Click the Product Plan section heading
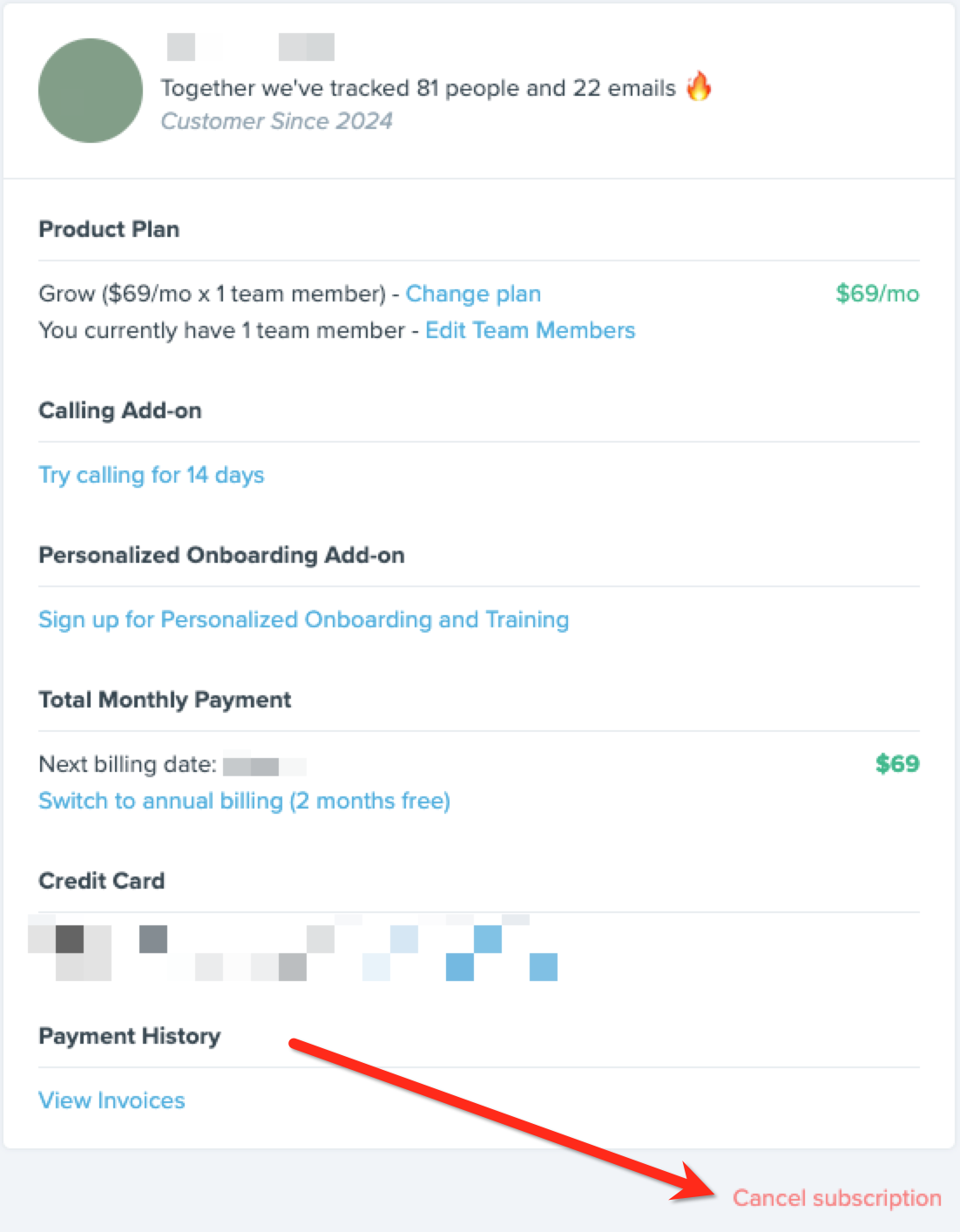The image size is (960, 1232). pyautogui.click(x=109, y=229)
